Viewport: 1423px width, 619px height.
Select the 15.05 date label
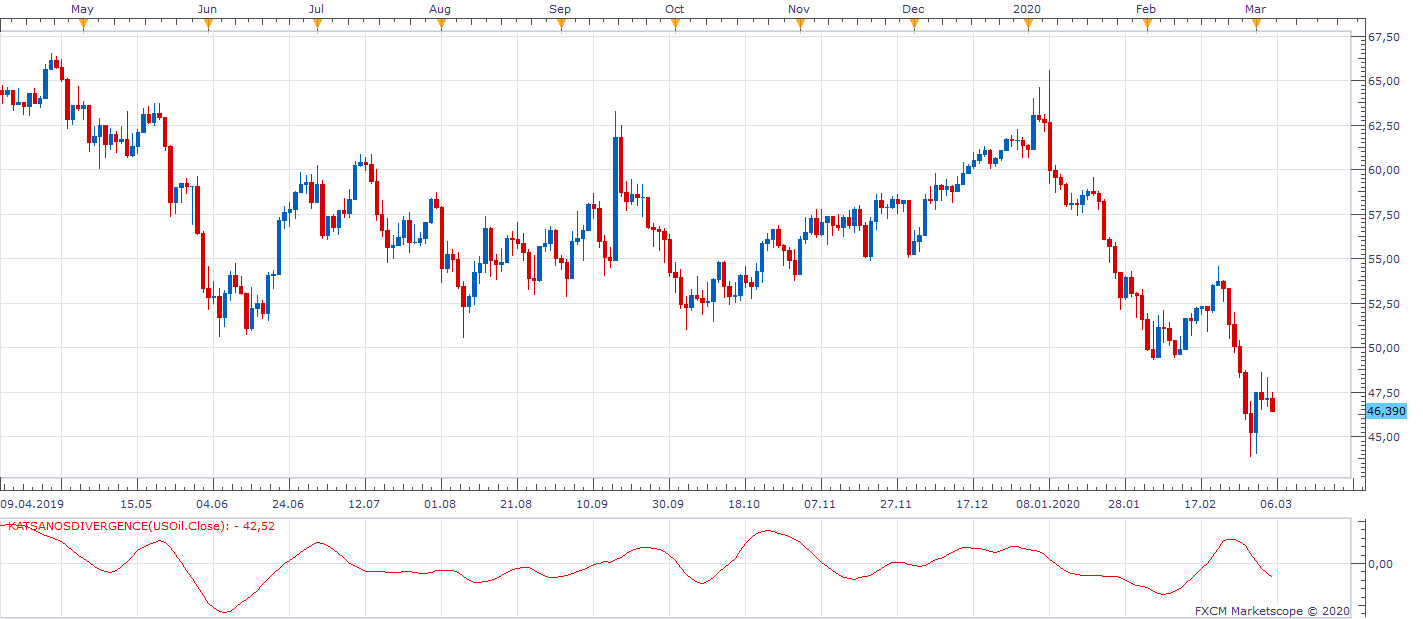coord(136,504)
